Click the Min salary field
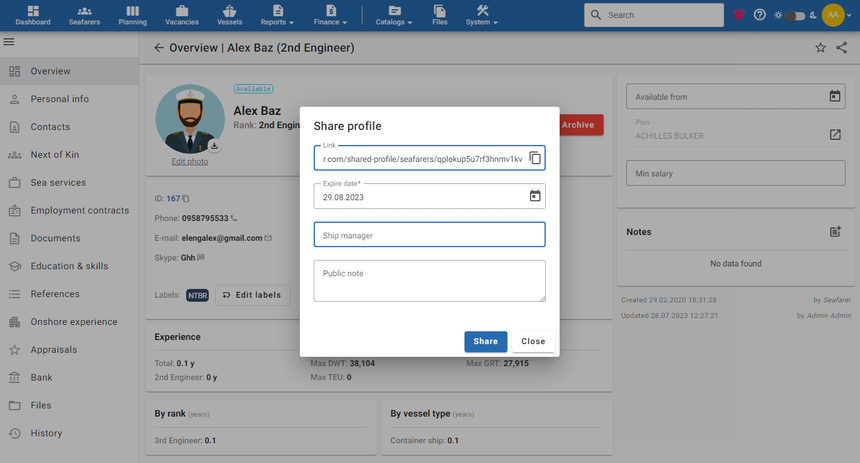This screenshot has height=463, width=860. (735, 173)
